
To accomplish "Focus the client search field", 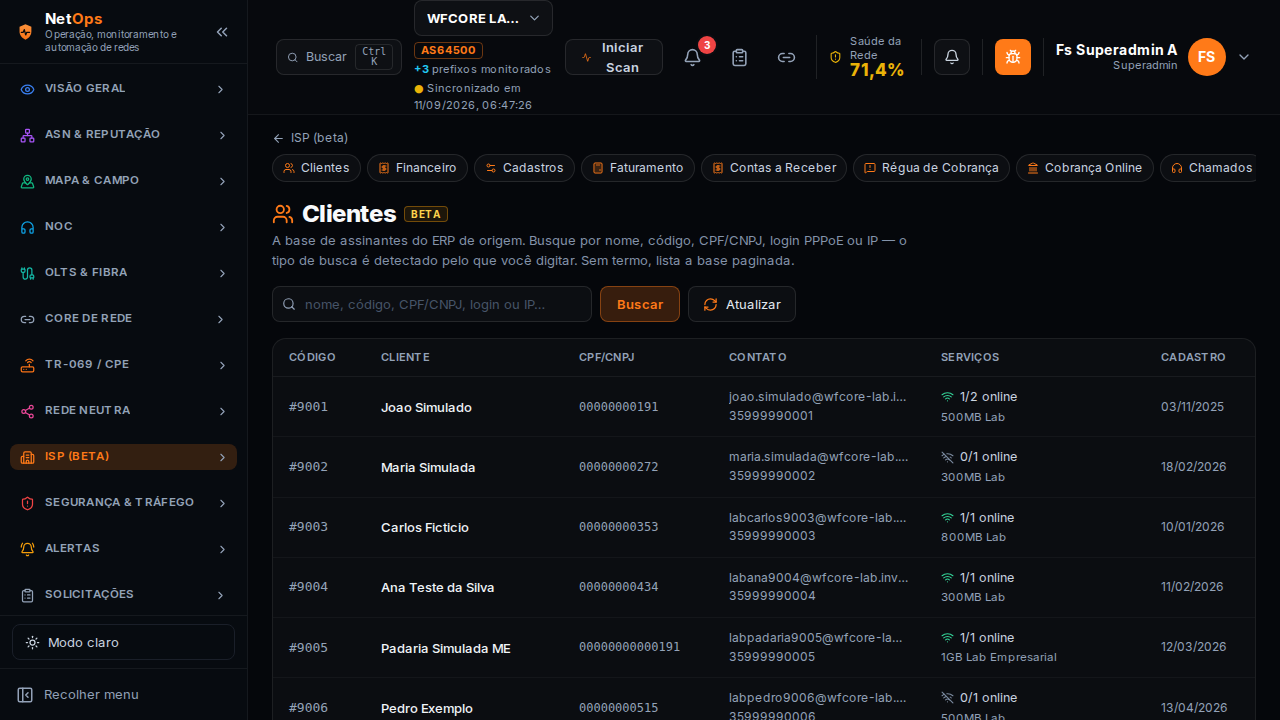I will [432, 304].
